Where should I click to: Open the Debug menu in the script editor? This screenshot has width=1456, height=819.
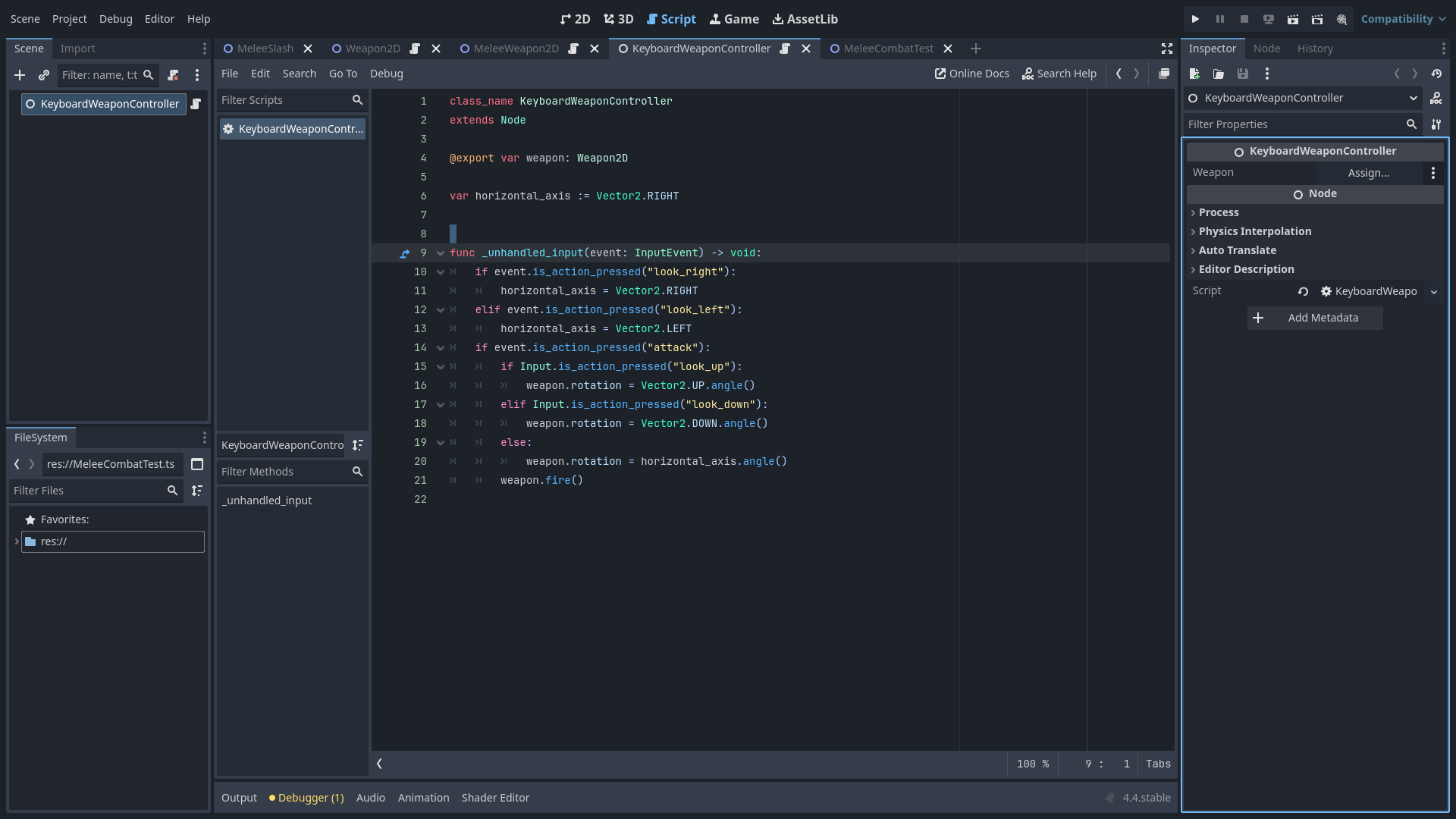tap(386, 74)
